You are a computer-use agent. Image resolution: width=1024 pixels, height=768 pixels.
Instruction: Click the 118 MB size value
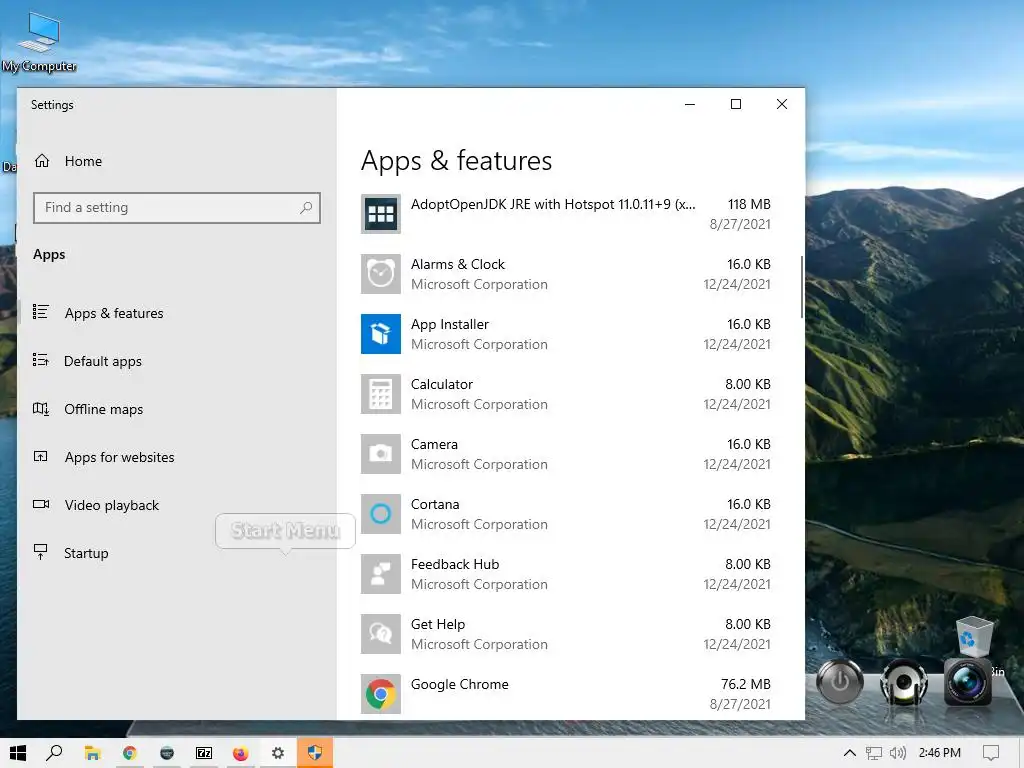click(x=749, y=204)
